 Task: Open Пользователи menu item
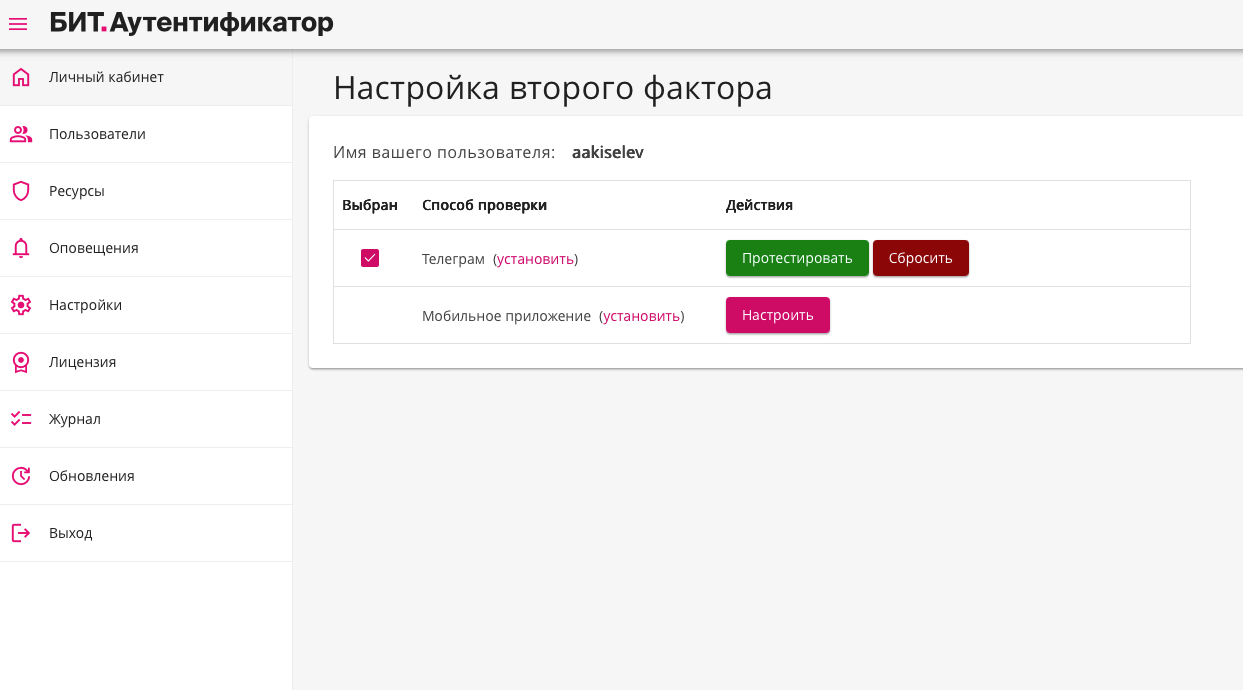pyautogui.click(x=97, y=134)
